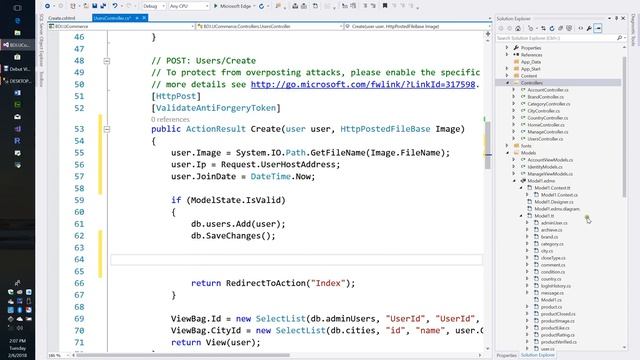Select AccountController.cs in Solution Explorer
This screenshot has width=640, height=360.
click(547, 89)
